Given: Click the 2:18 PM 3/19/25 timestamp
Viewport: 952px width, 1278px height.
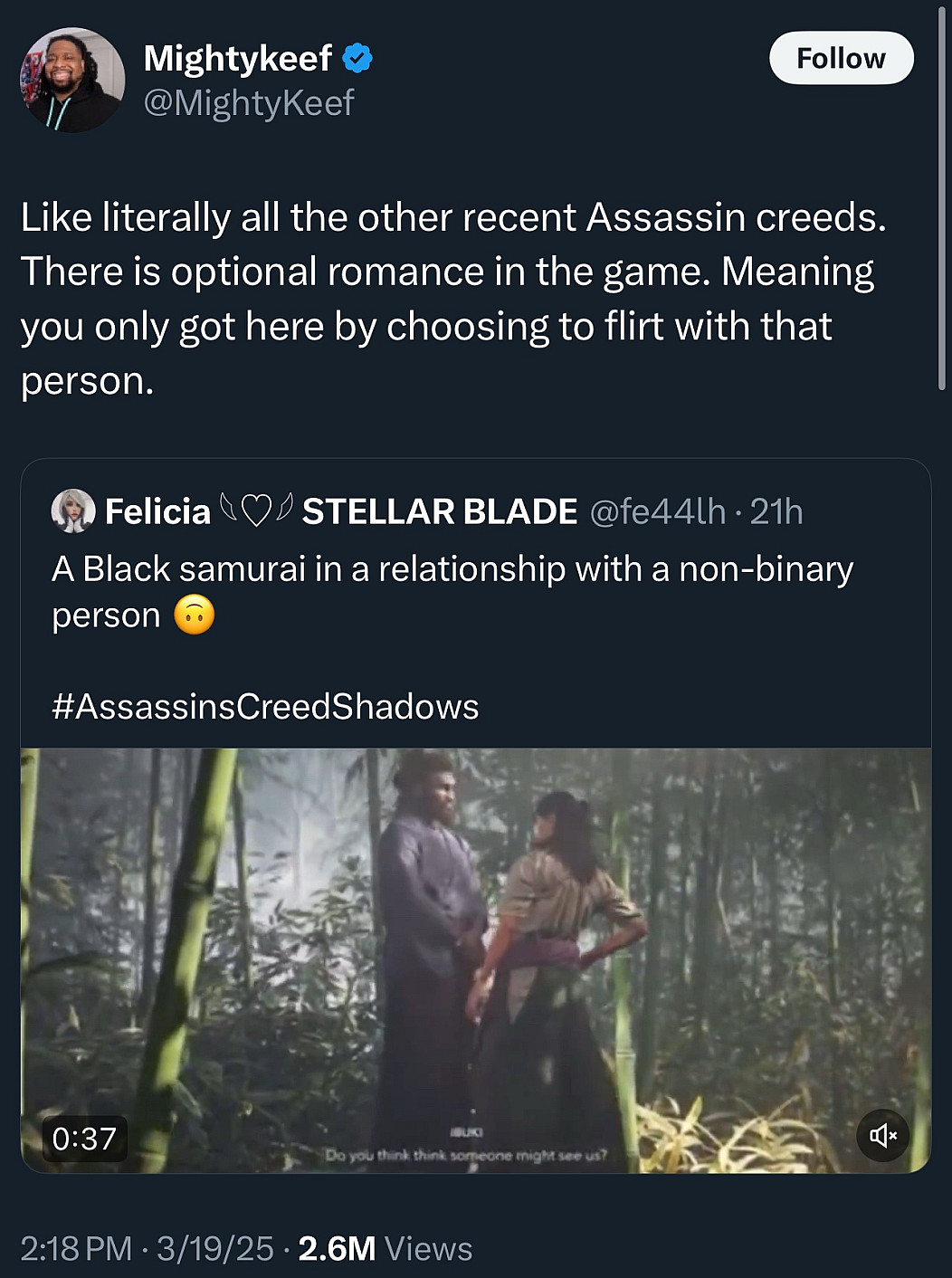Looking at the screenshot, I should point(147,1249).
